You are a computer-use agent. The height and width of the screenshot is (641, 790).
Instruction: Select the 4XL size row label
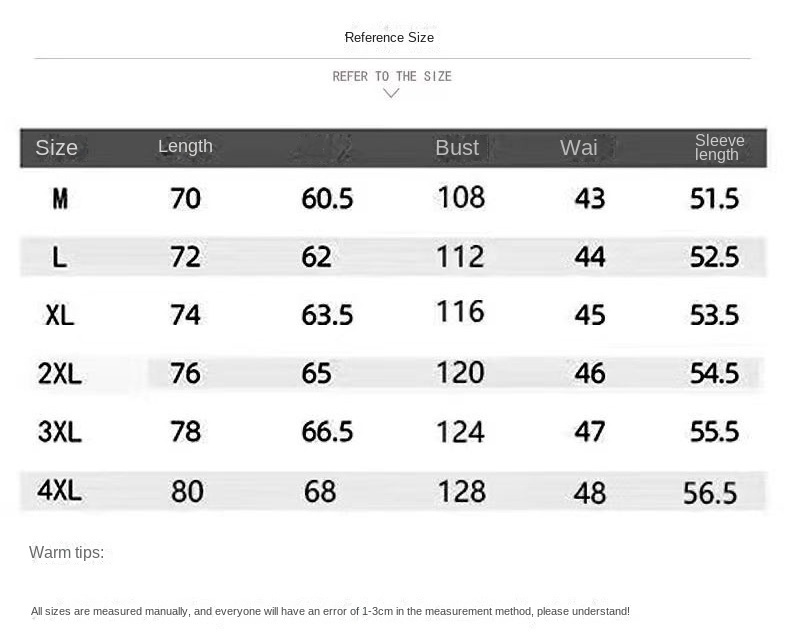point(60,490)
